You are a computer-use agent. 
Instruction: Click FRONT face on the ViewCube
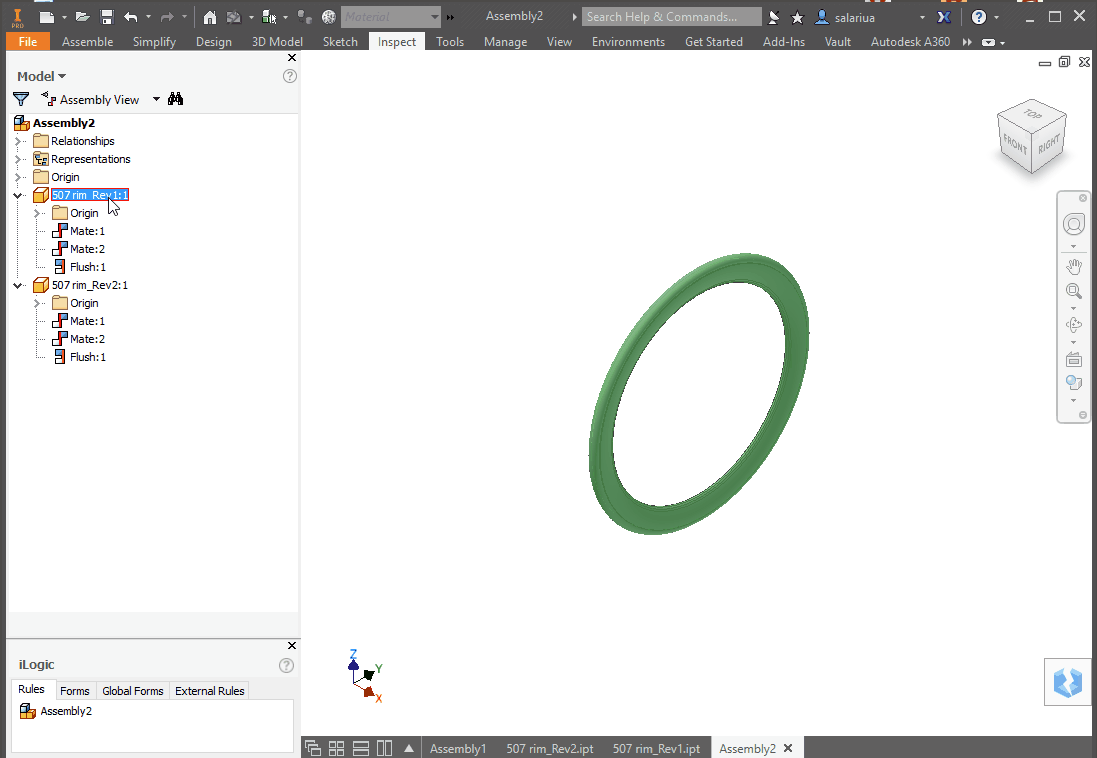point(1016,146)
